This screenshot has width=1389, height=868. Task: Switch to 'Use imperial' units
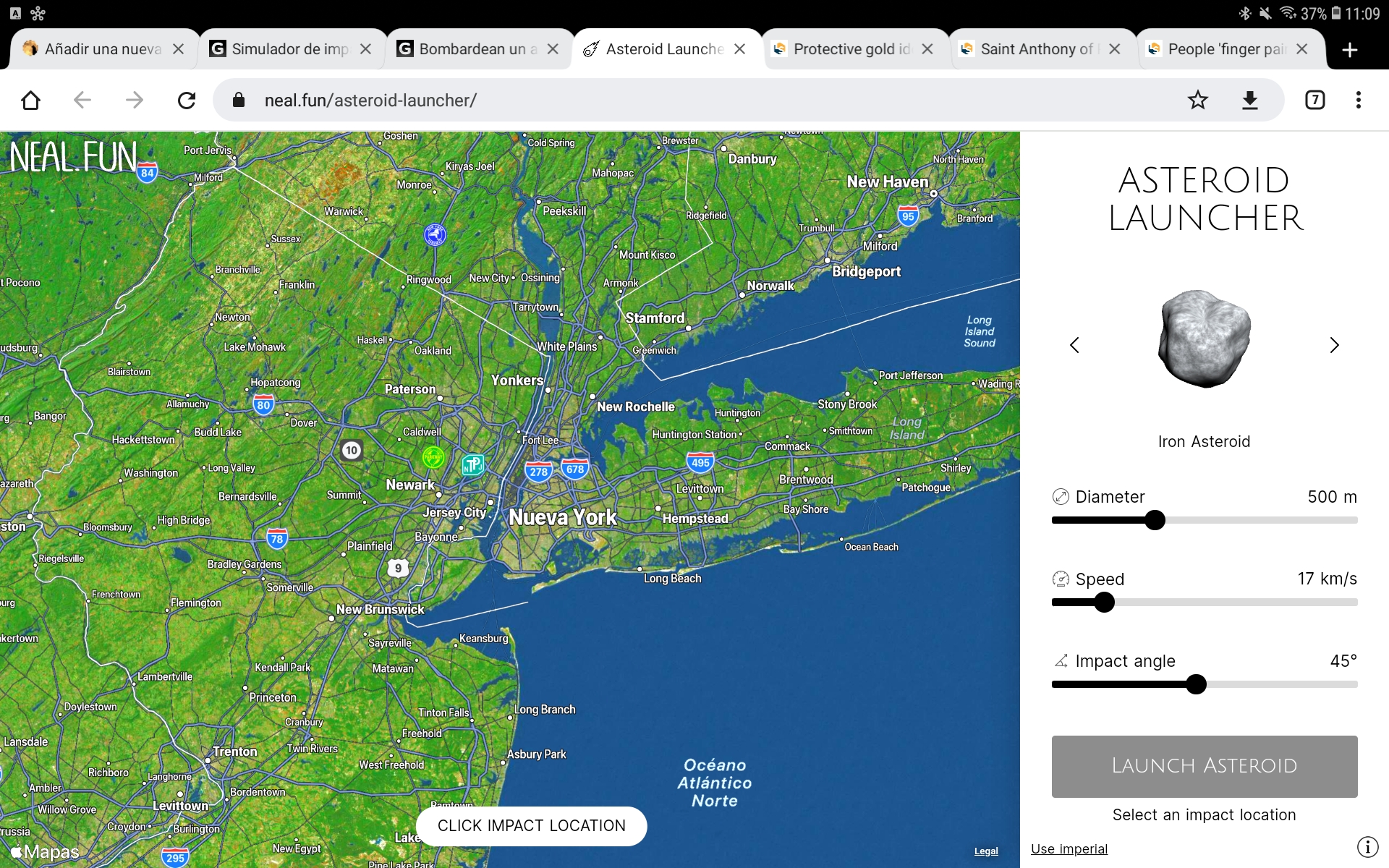point(1069,848)
